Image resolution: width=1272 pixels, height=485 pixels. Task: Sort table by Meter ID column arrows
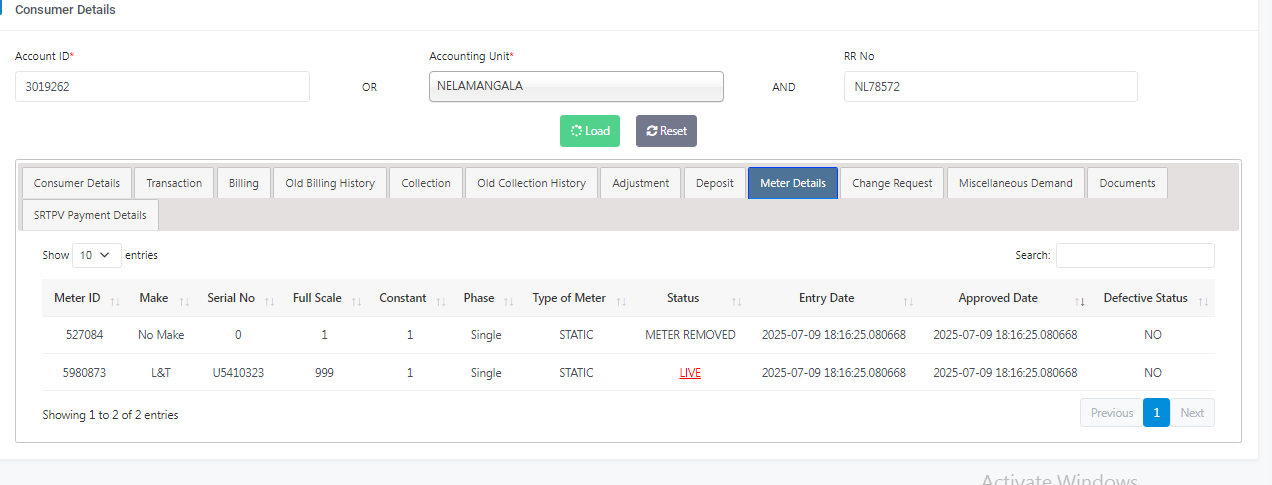(115, 300)
